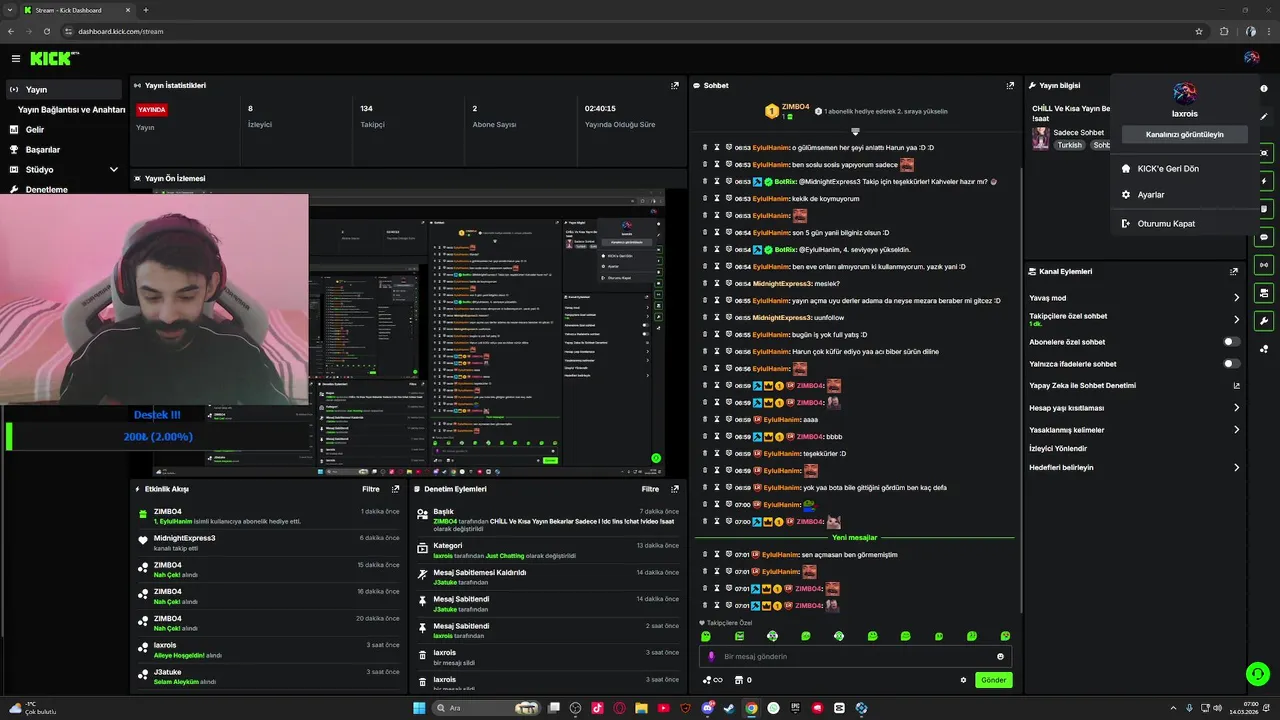1280x720 pixels.
Task: Click the Sadece Sohbet category thumbnail
Action: tap(1041, 138)
